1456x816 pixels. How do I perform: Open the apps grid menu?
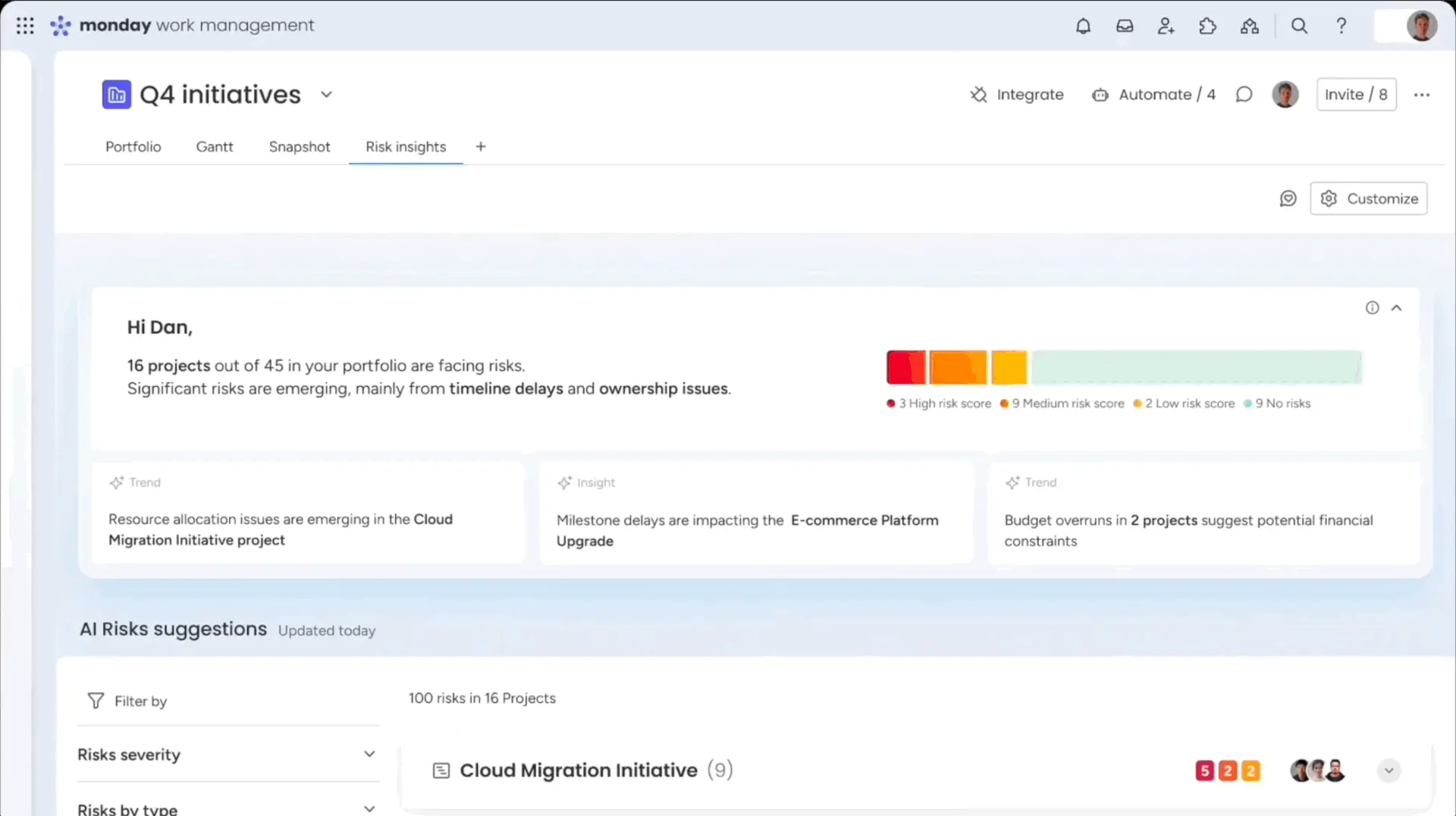(x=25, y=26)
